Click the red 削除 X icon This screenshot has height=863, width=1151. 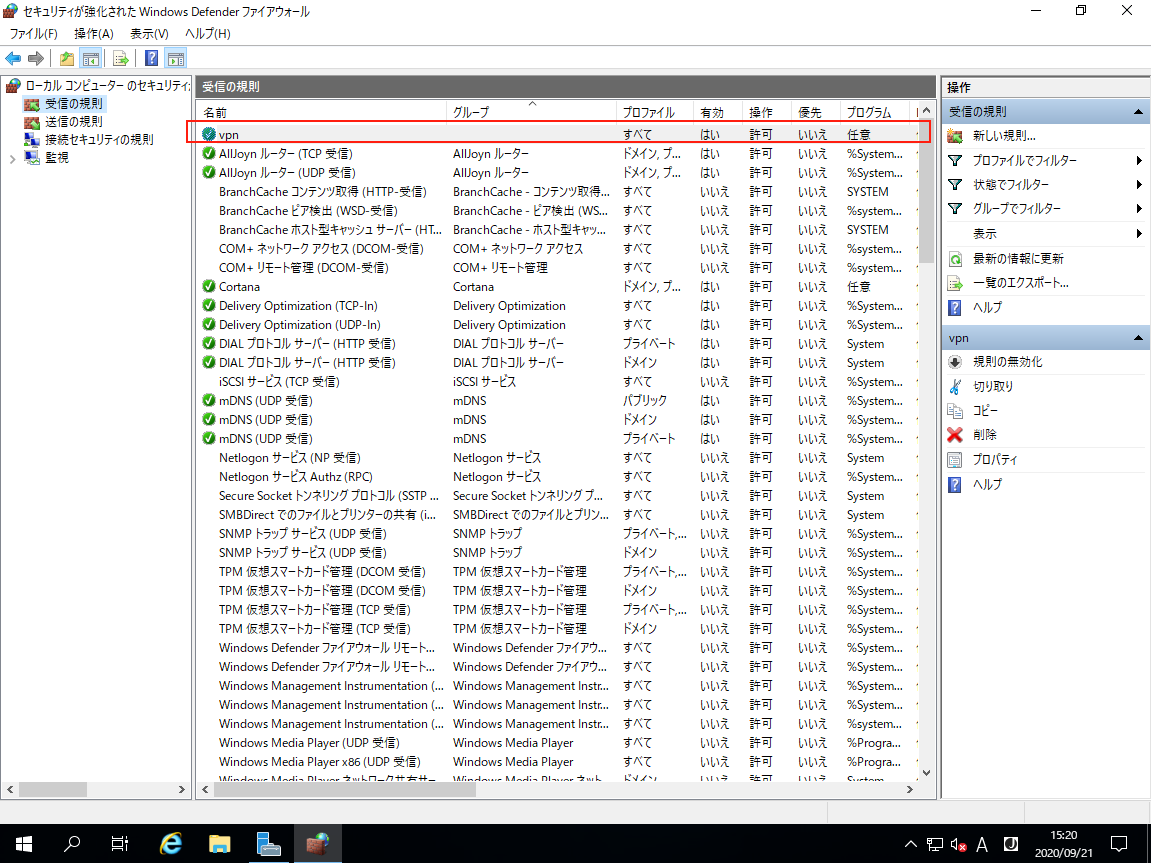click(955, 434)
